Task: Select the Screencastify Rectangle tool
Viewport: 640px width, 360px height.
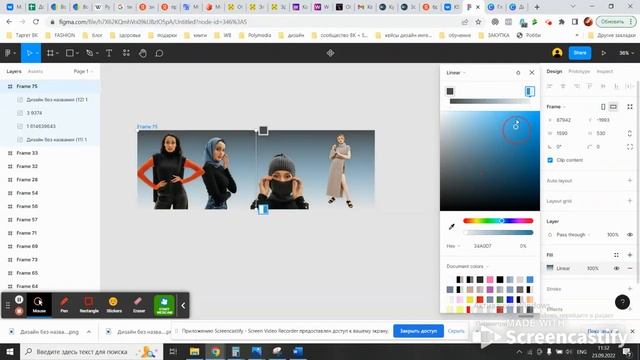Action: pos(89,305)
